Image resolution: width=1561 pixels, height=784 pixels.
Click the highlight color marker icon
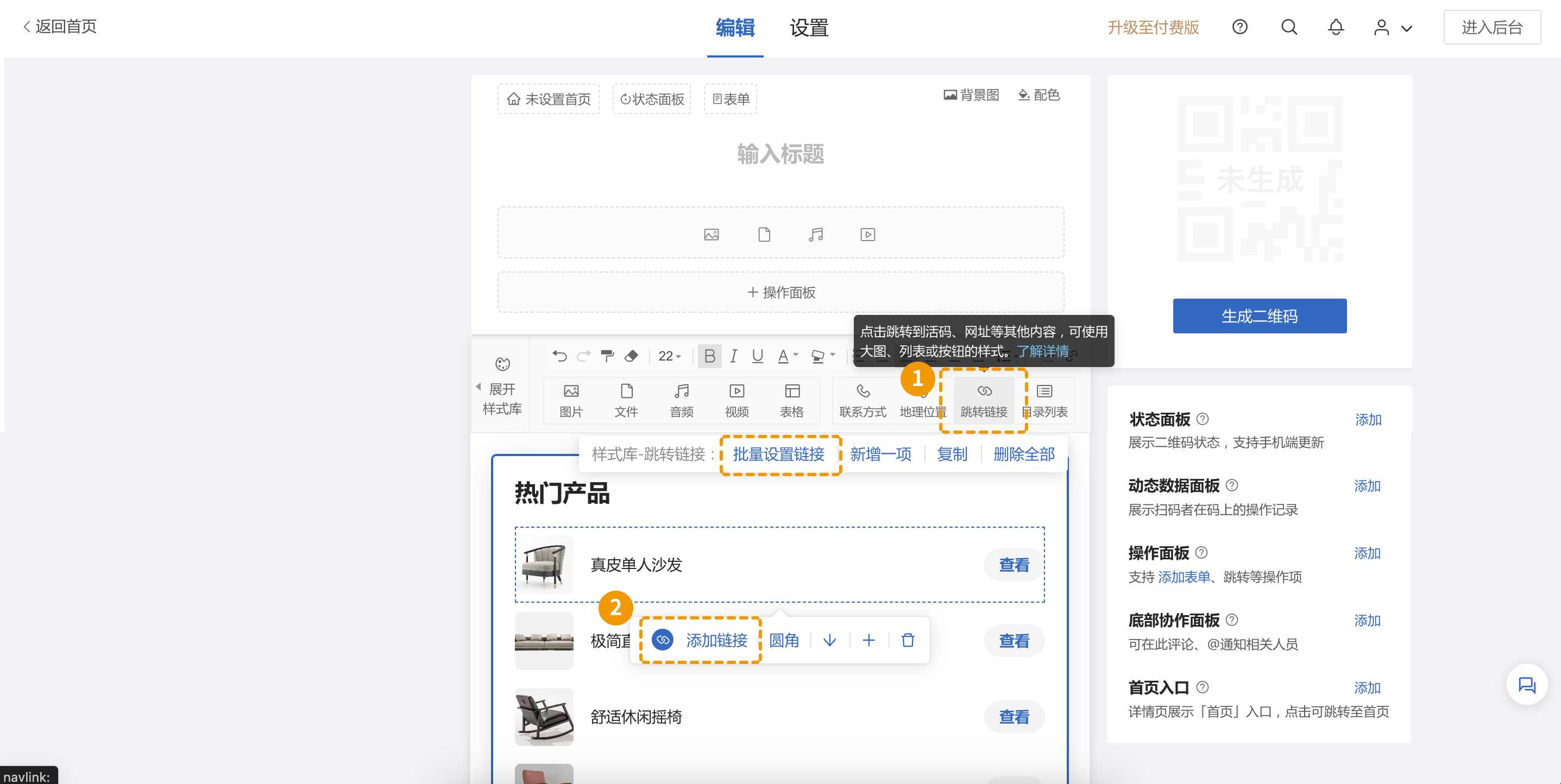click(x=818, y=356)
